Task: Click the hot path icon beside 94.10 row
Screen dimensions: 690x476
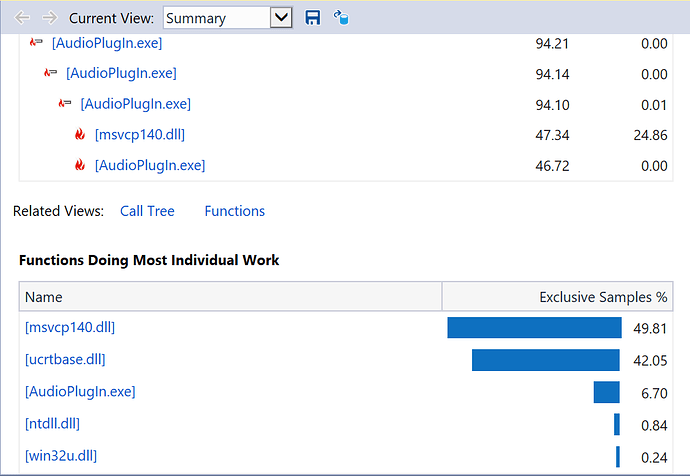Action: click(65, 103)
